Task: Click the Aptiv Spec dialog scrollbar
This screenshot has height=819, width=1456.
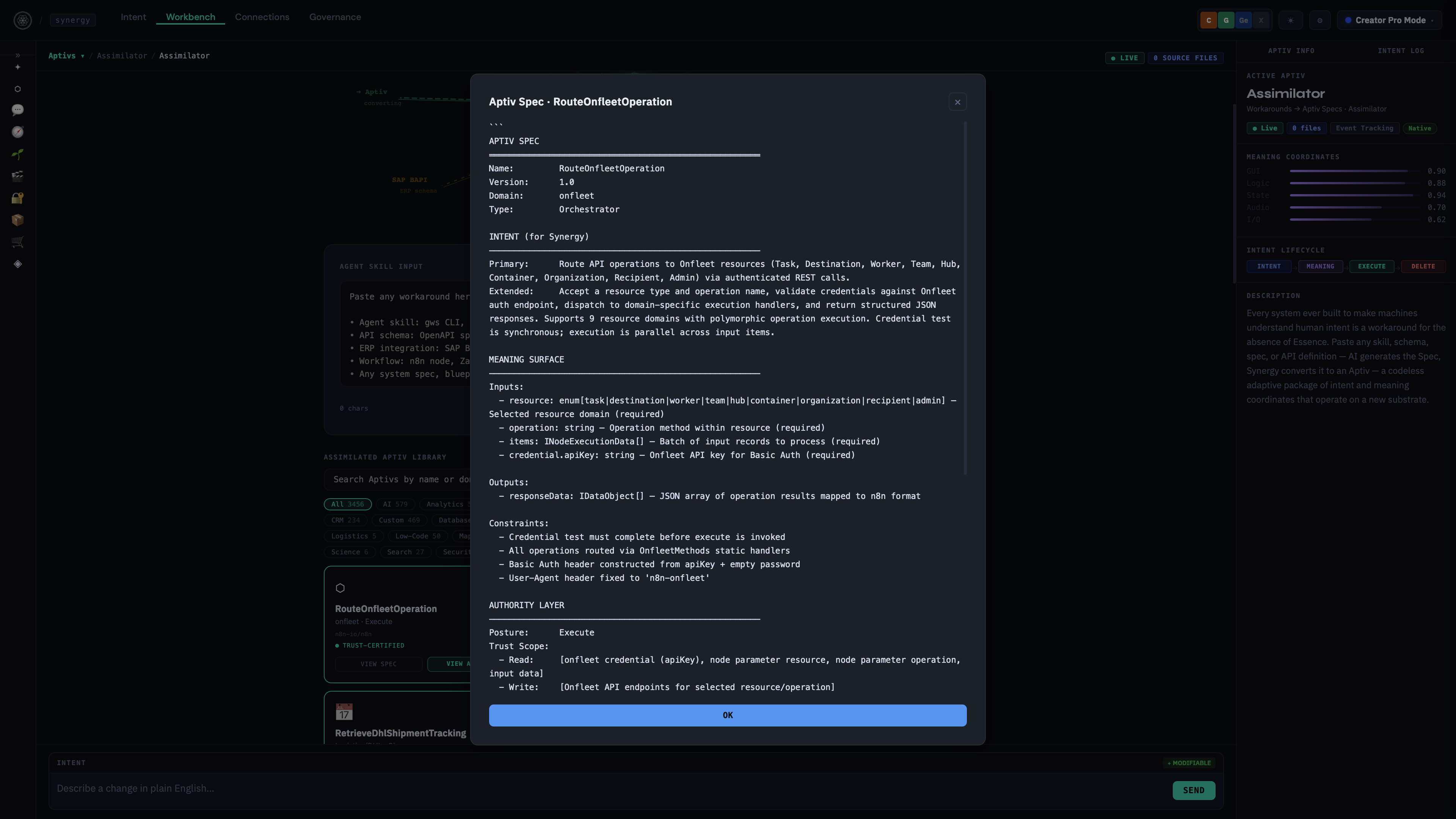Action: [965, 298]
